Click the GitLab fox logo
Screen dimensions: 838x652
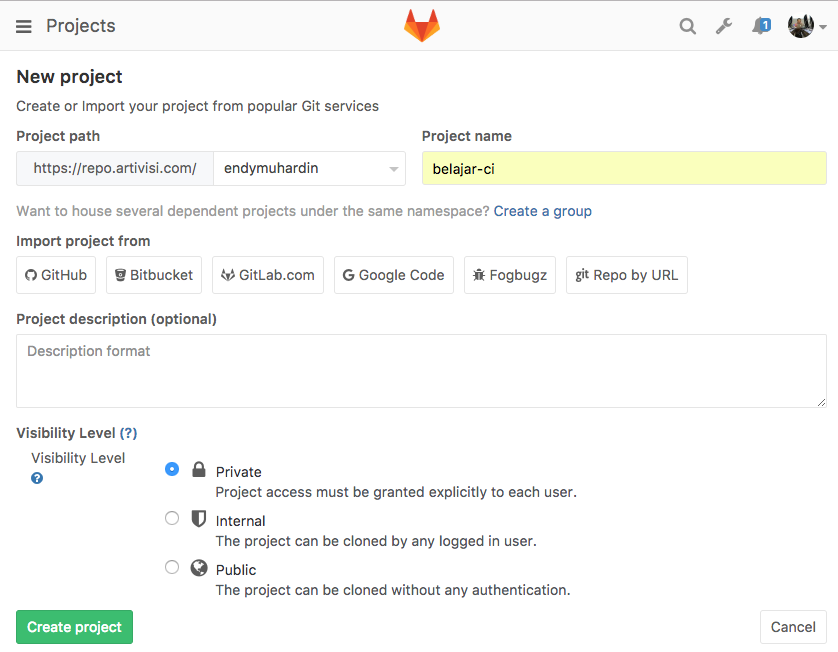click(422, 25)
